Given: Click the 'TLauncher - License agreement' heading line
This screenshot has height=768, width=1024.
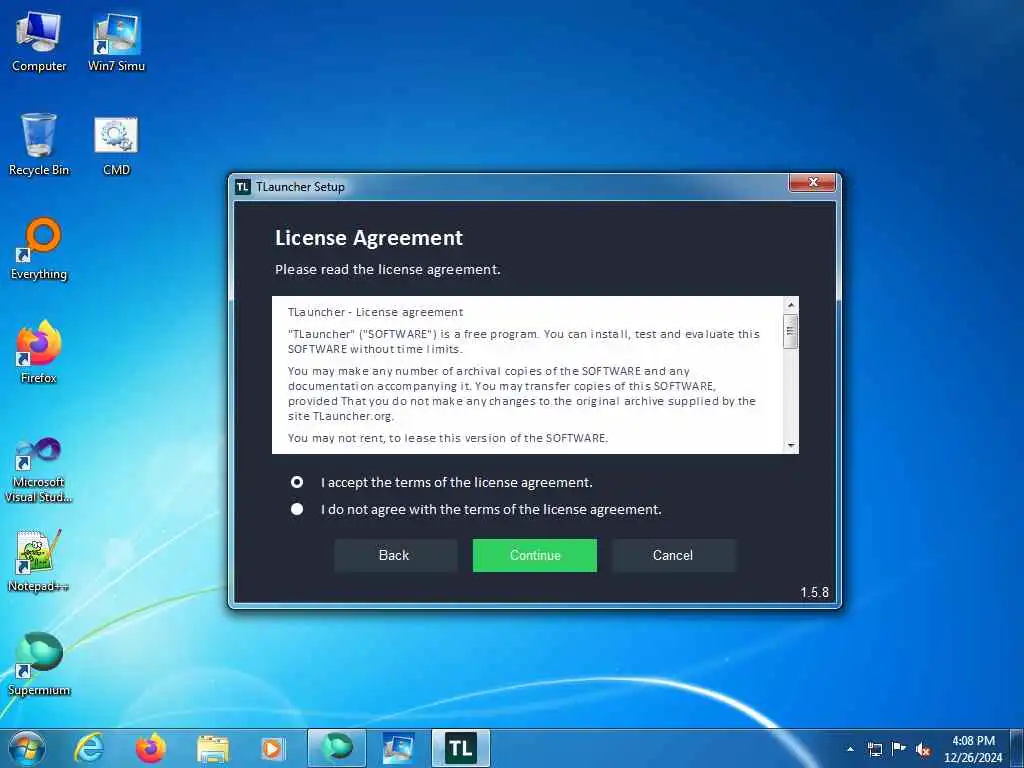Looking at the screenshot, I should [376, 312].
